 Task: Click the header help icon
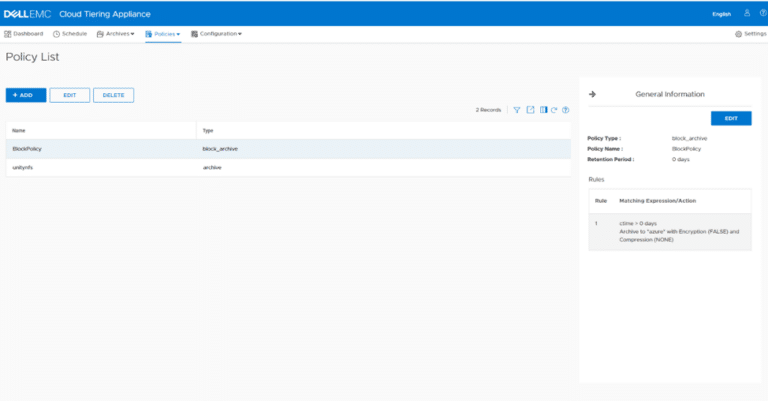click(763, 13)
